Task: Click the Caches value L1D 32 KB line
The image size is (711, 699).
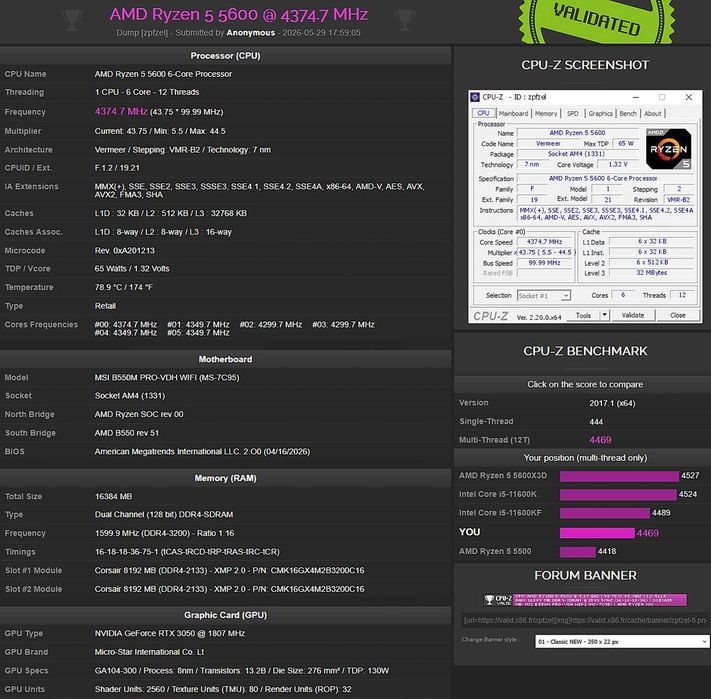Action: (171, 213)
